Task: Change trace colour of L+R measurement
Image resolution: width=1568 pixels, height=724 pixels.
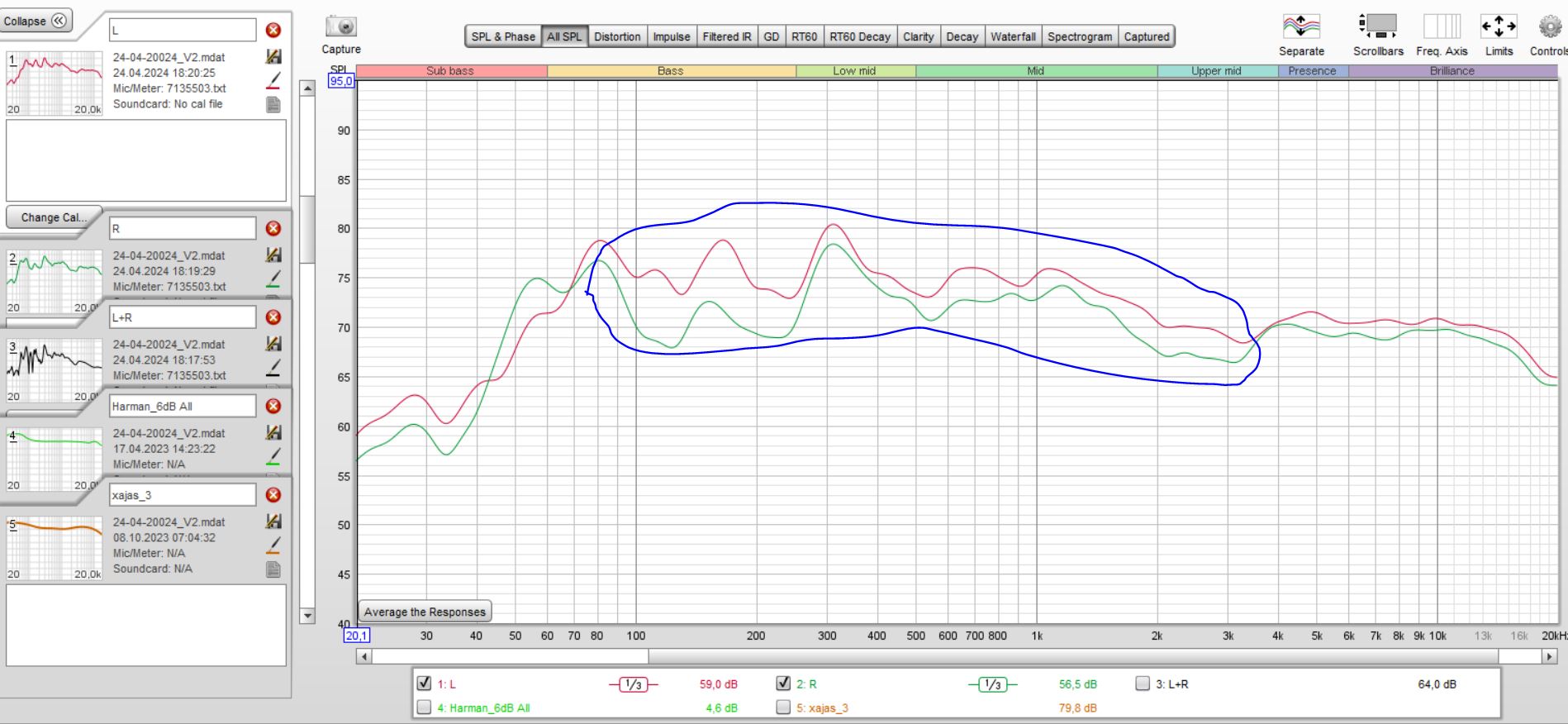Action: 273,367
